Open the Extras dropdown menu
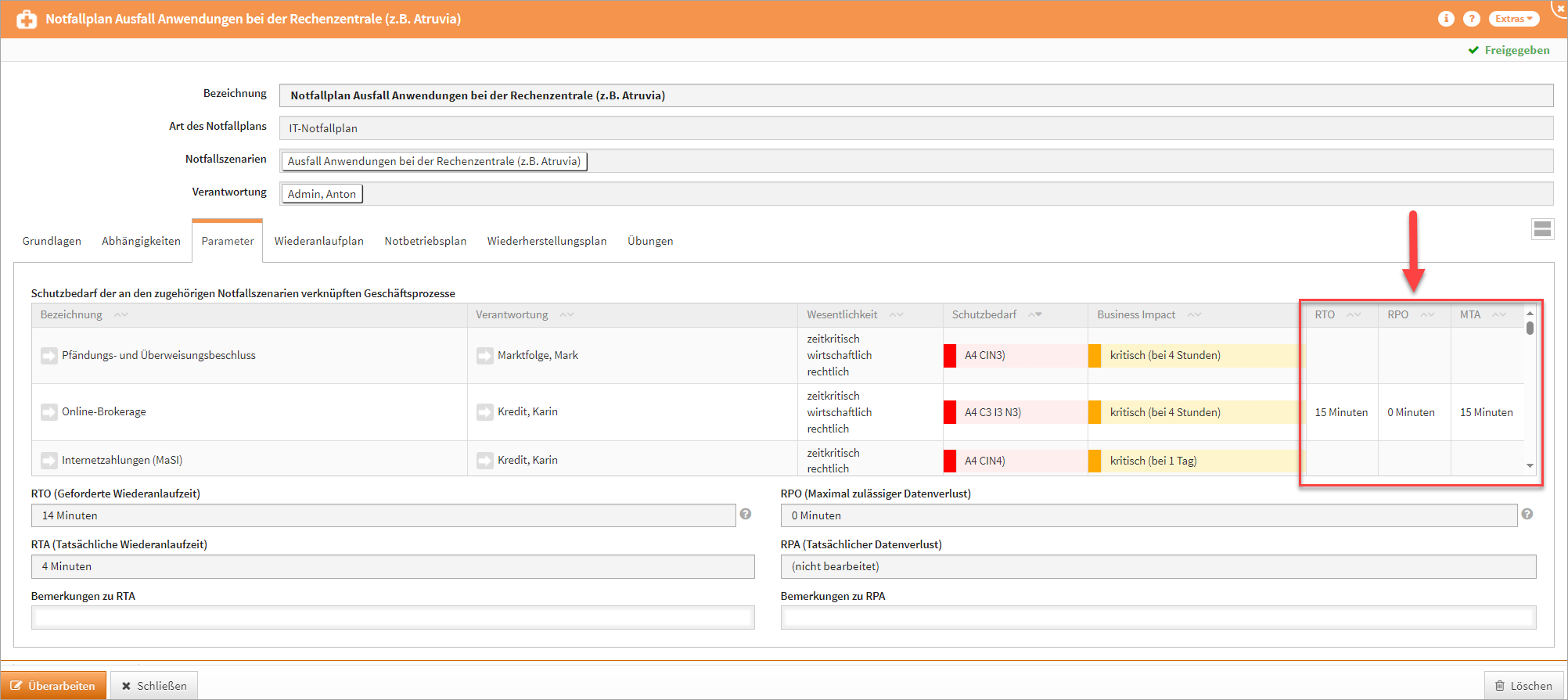 click(1513, 19)
